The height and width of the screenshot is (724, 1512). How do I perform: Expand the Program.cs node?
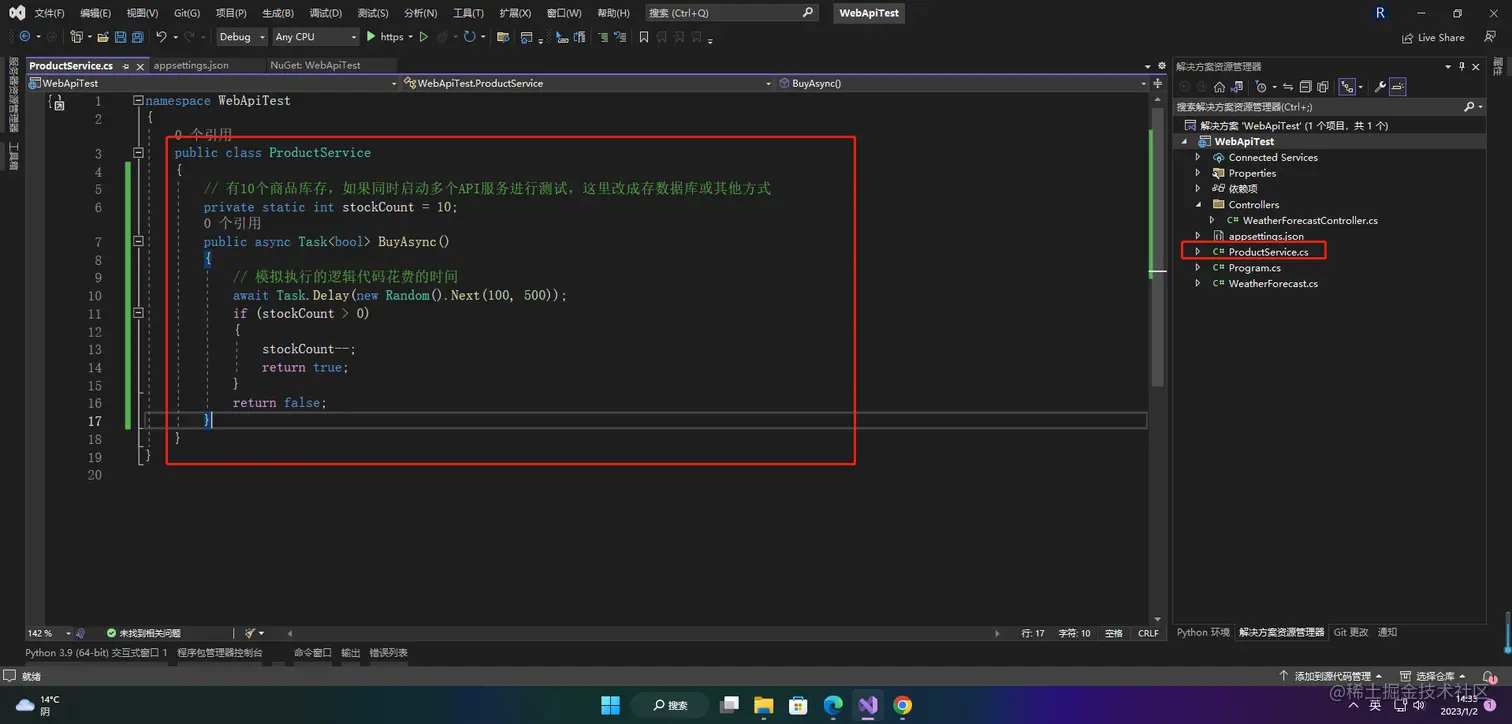click(x=1198, y=268)
